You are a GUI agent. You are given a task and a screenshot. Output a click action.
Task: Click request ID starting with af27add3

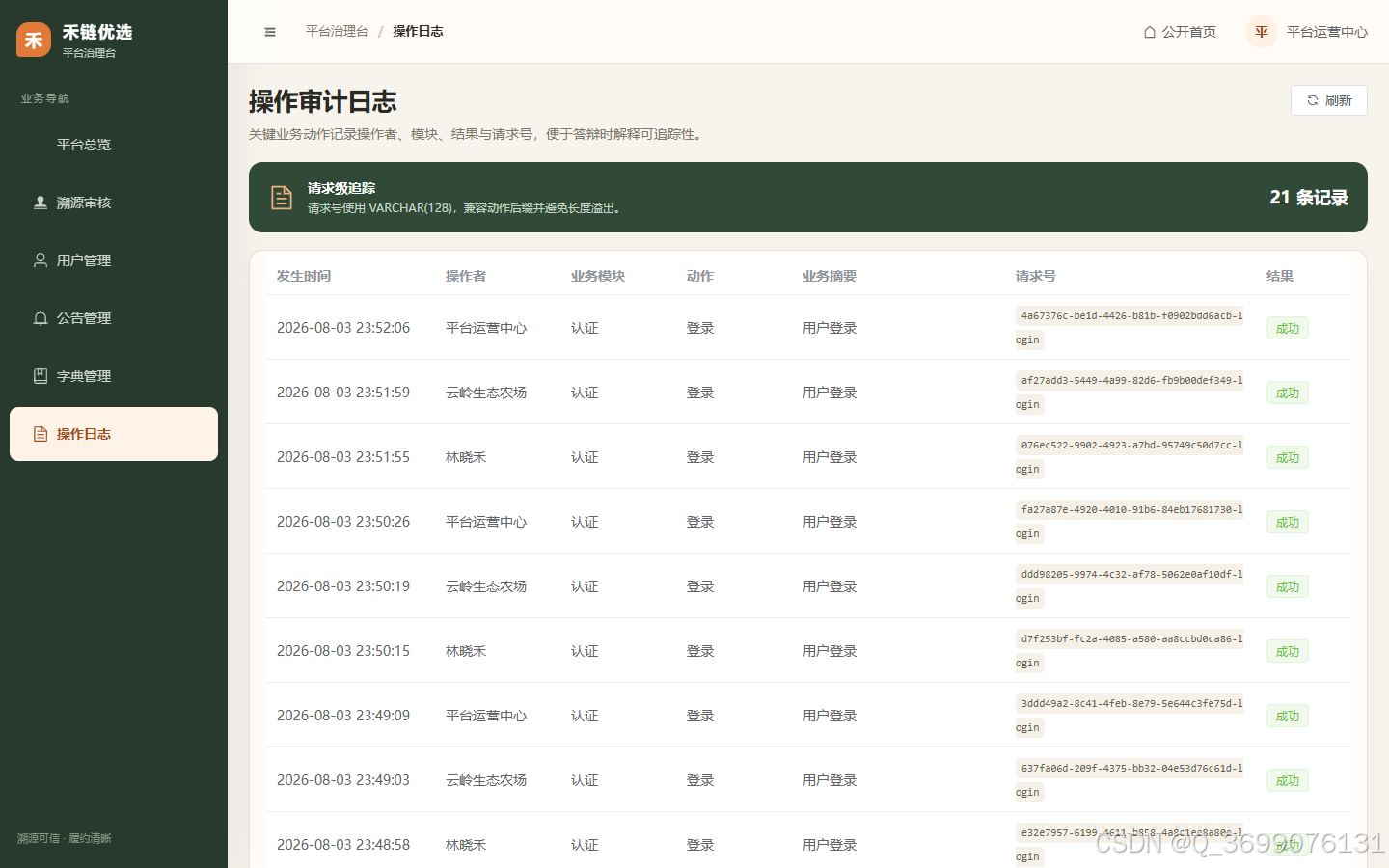(1130, 393)
